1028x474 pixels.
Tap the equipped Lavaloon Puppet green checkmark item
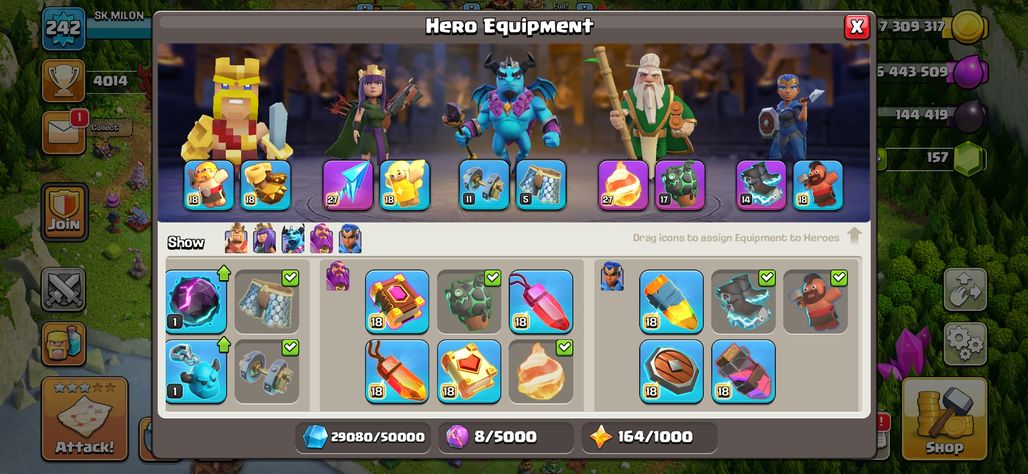469,302
